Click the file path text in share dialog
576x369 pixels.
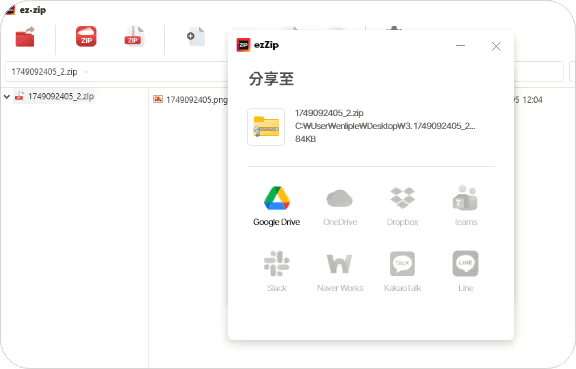pos(385,126)
